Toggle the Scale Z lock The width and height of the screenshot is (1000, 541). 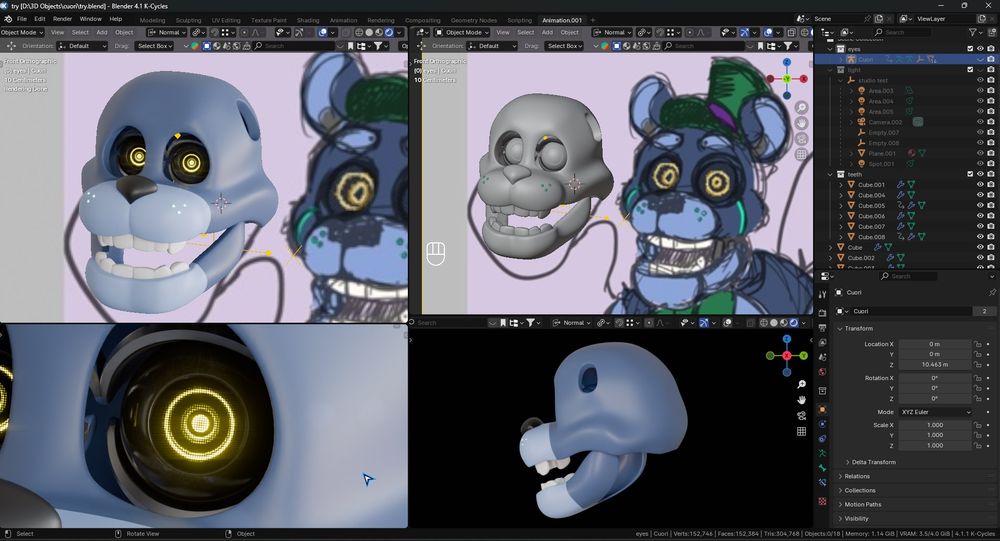tap(977, 445)
